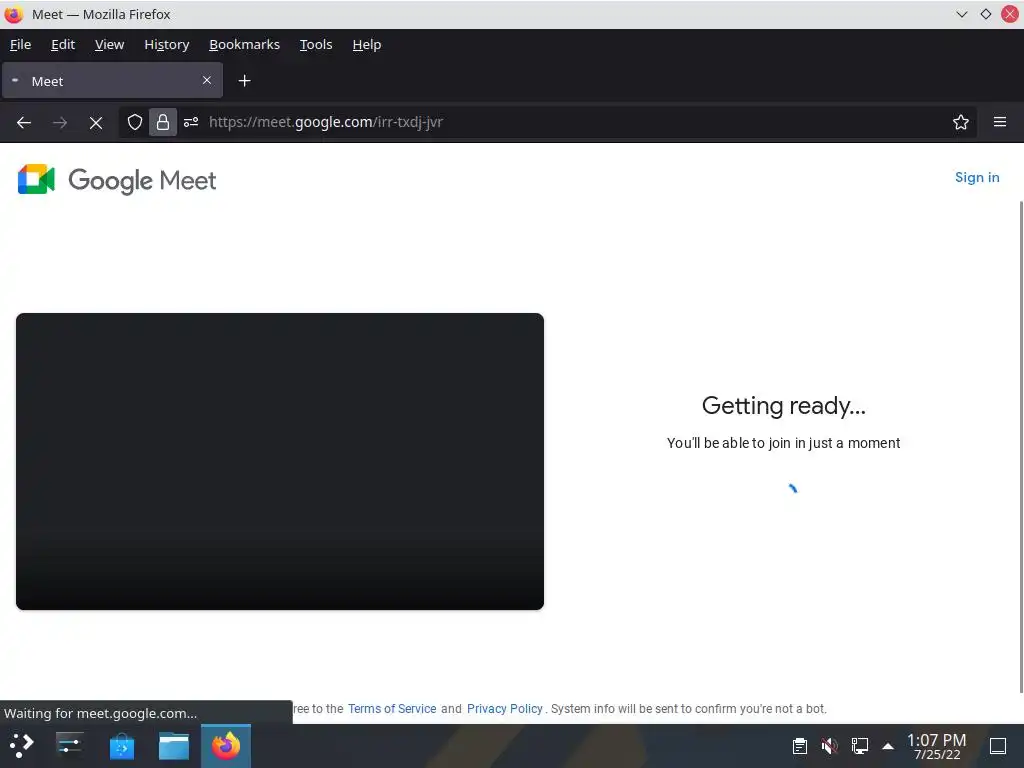
Task: Bookmark this page with the star icon
Action: tap(961, 122)
